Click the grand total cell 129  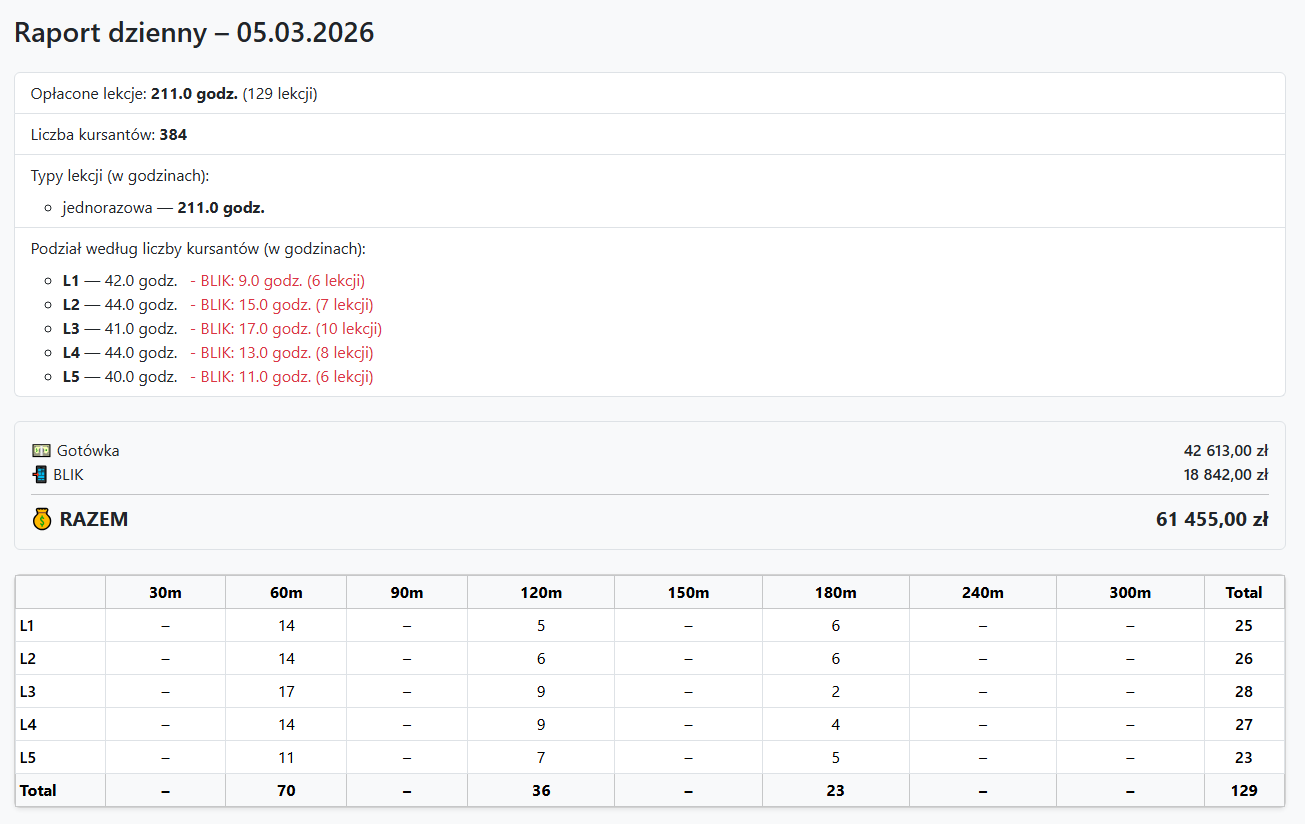pos(1244,790)
